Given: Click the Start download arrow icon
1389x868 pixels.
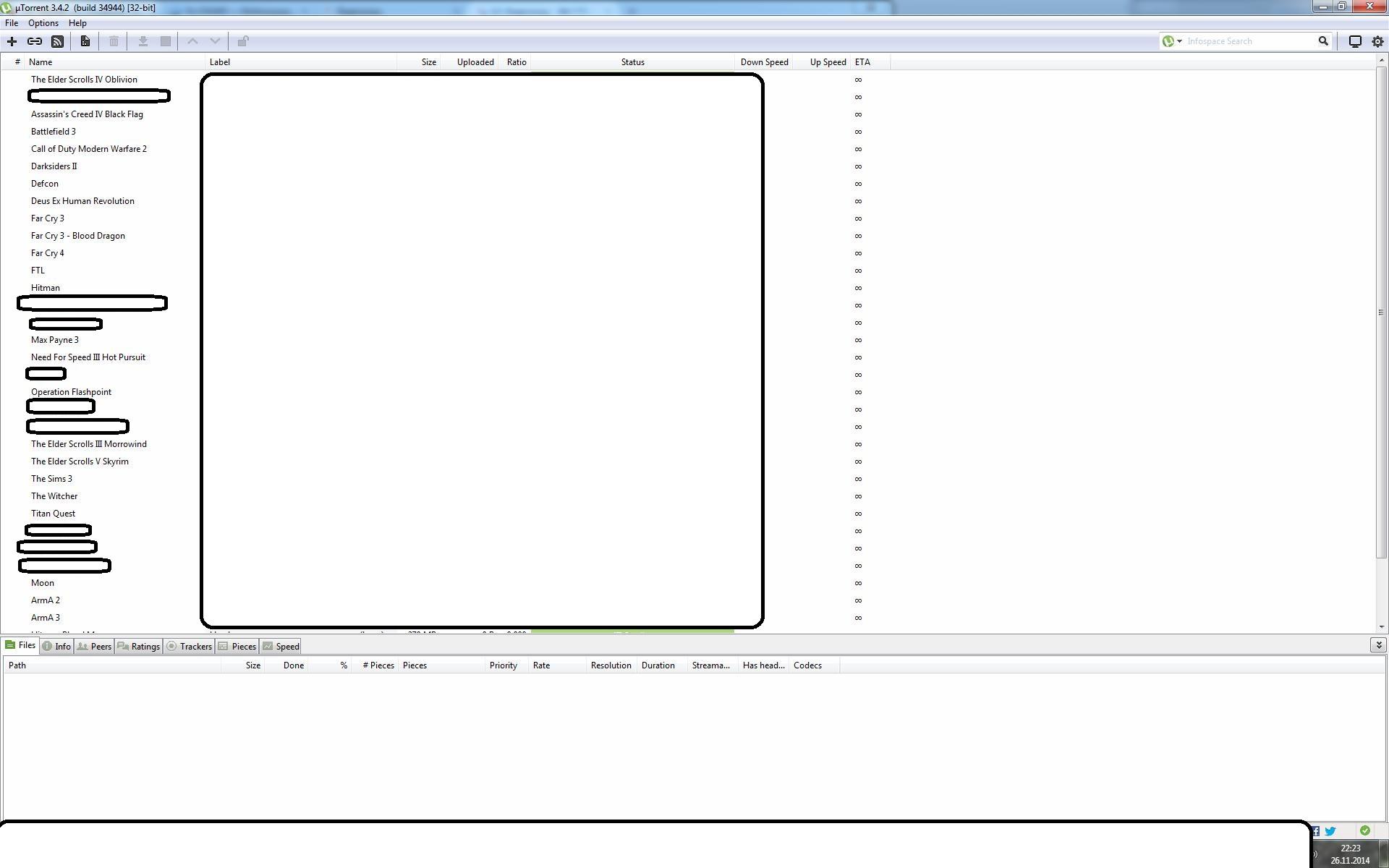Looking at the screenshot, I should [143, 41].
